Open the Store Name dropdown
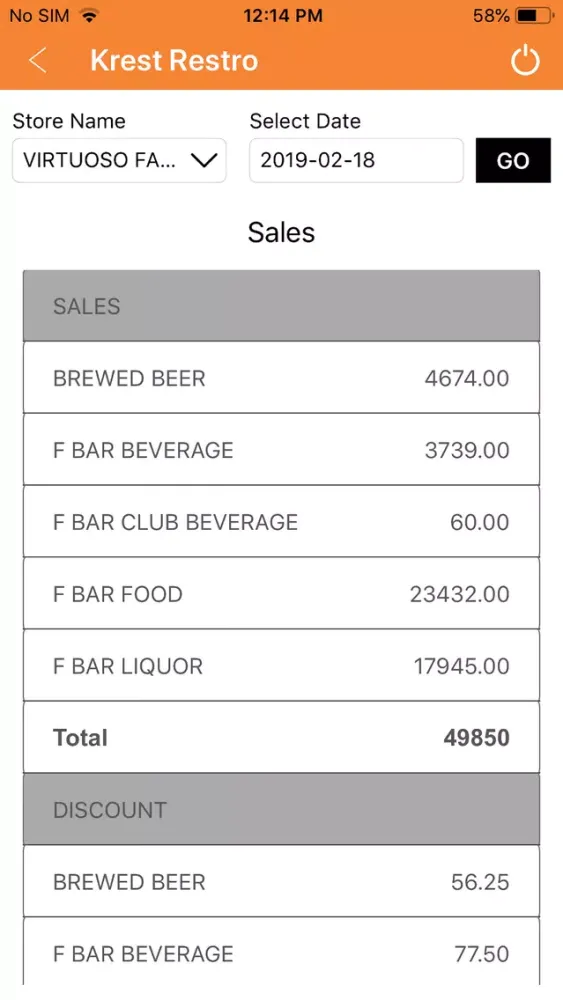The width and height of the screenshot is (563, 1000). point(119,160)
